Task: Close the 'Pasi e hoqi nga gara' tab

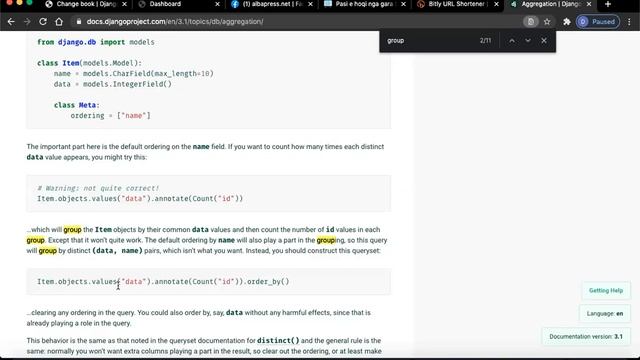Action: [x=403, y=4]
